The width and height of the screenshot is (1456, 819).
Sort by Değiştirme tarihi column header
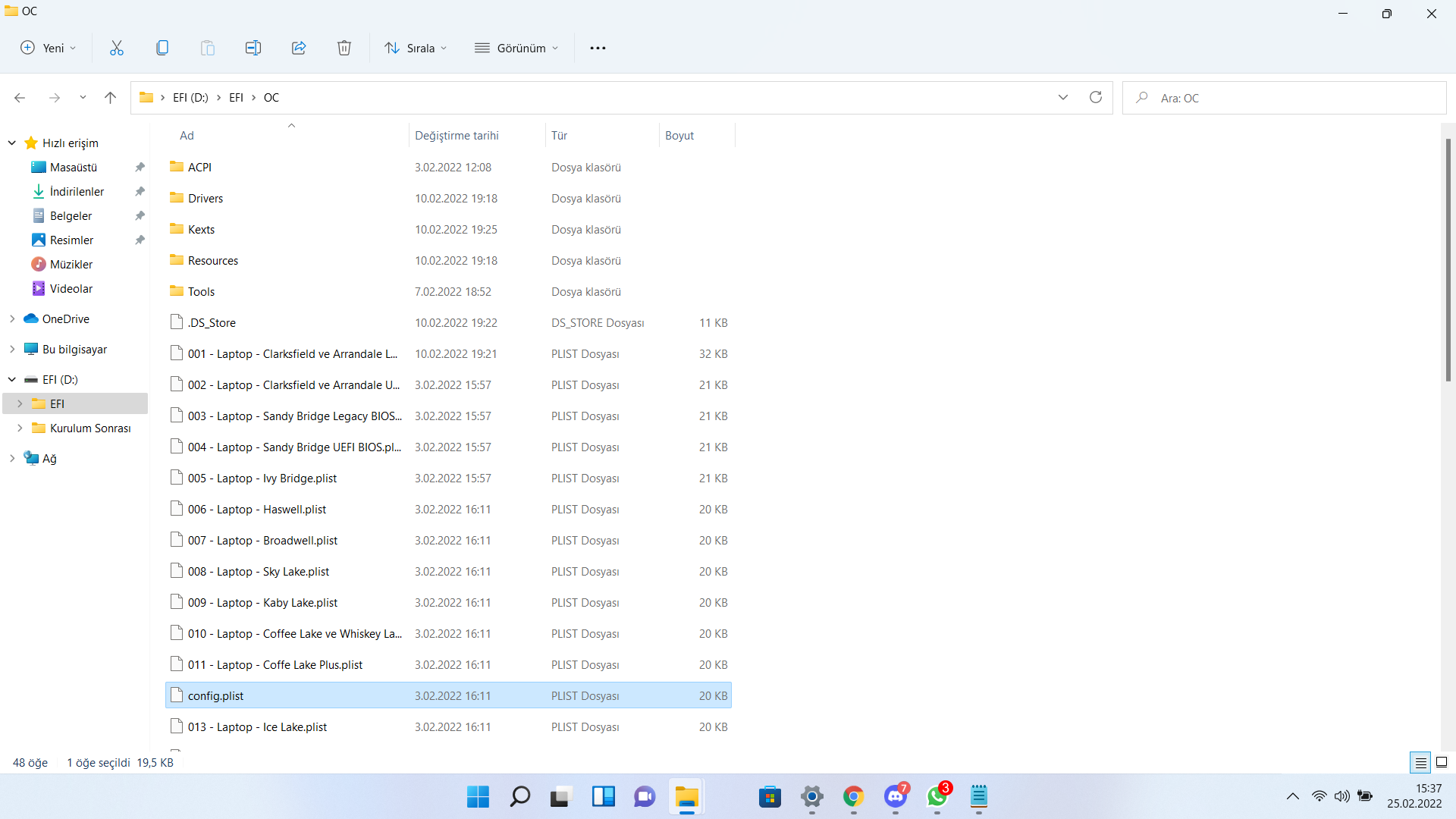coord(457,136)
